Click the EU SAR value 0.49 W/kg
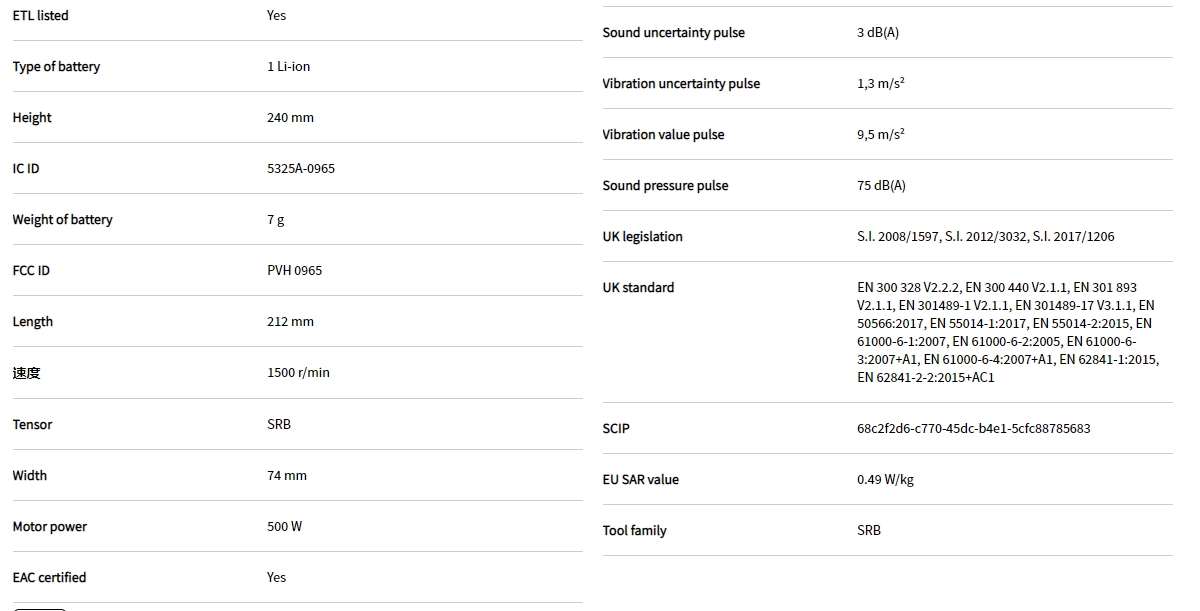Viewport: 1200px width, 611px height. 884,480
